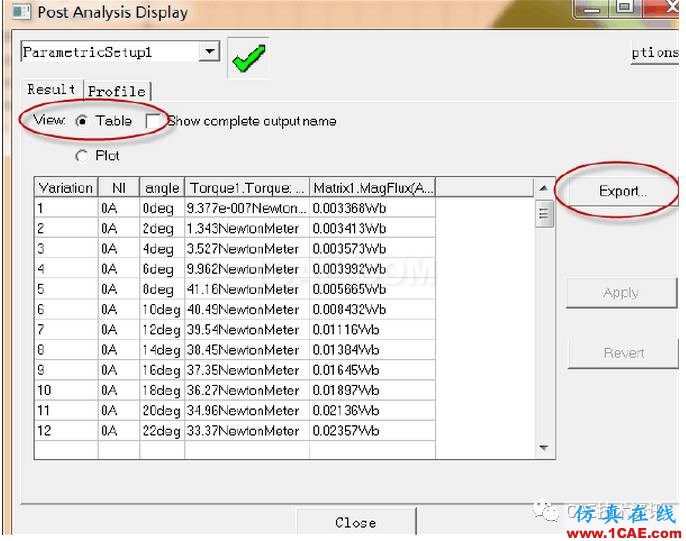Image resolution: width=686 pixels, height=541 pixels.
Task: Select the 0.008432Wb flux cell
Action: tap(372, 309)
